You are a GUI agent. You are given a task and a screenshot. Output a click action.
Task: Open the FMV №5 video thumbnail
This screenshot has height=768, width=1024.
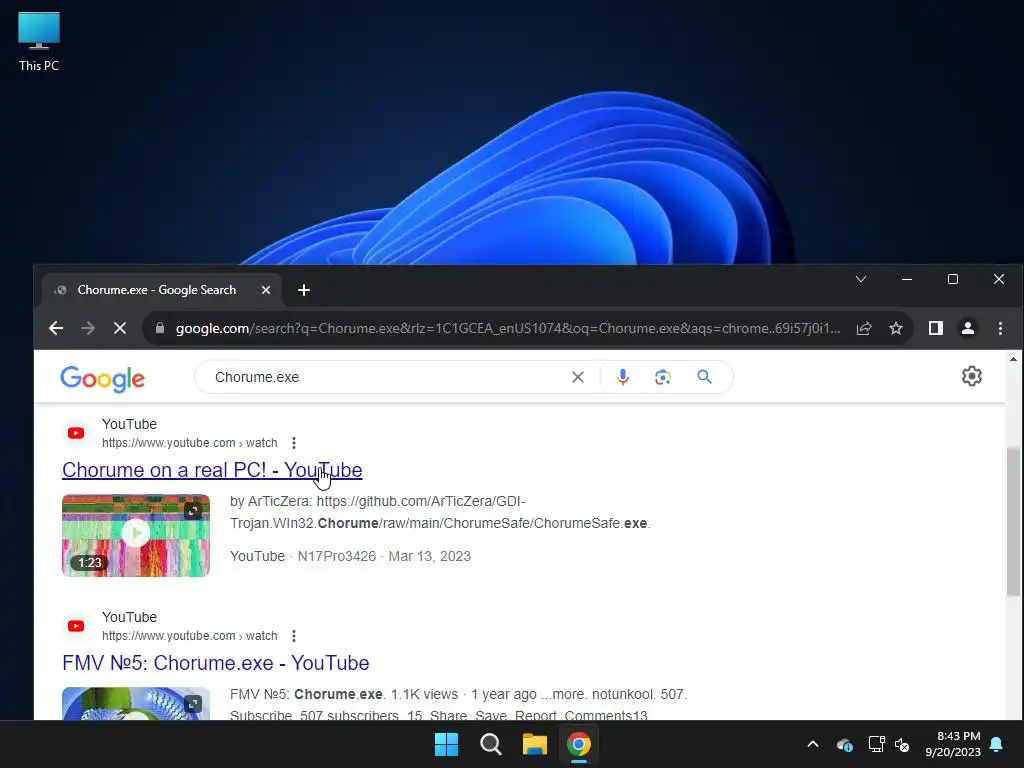pos(136,703)
